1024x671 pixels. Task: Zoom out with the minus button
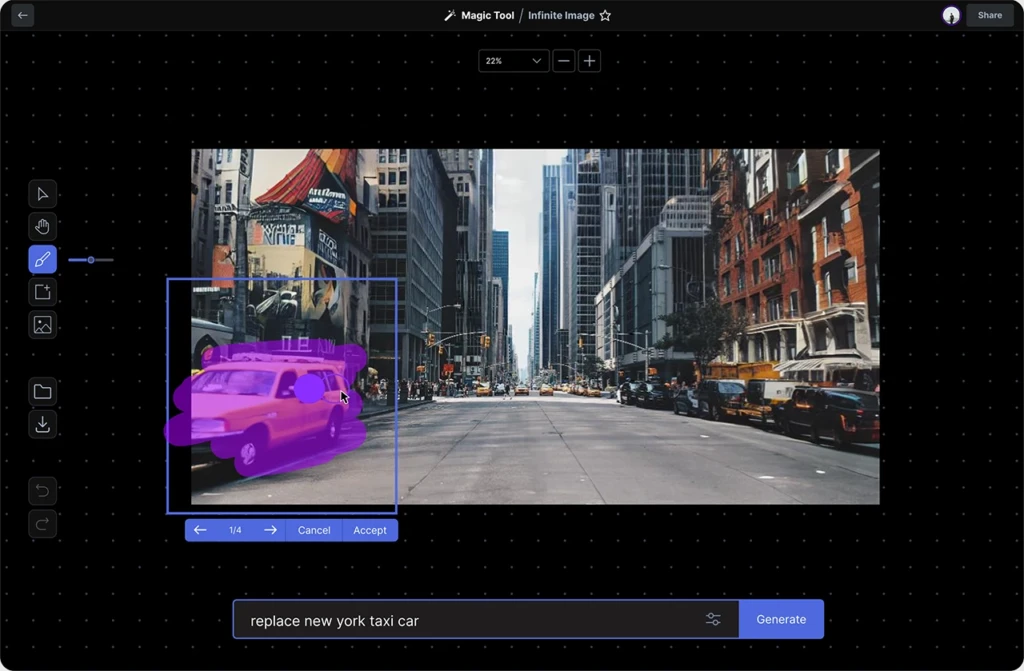(x=564, y=61)
